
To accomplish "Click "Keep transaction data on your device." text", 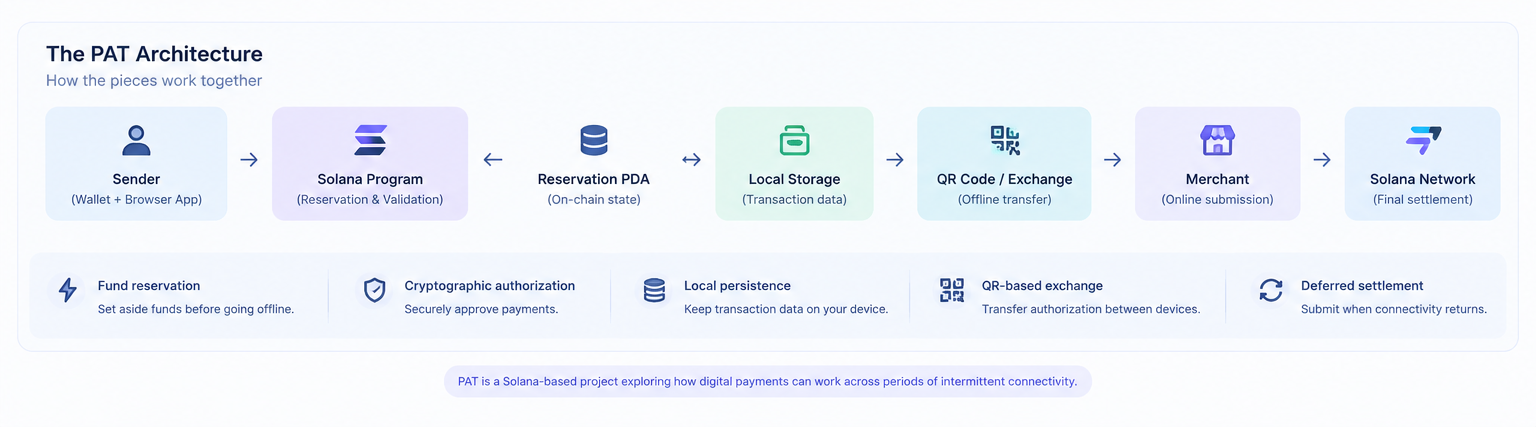I will click(x=786, y=309).
